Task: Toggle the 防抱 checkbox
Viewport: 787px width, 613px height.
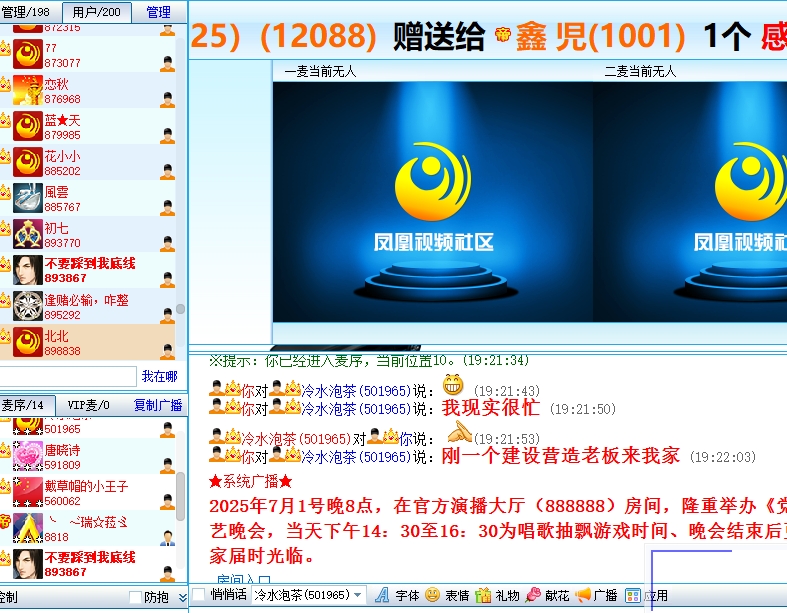Action: (135, 597)
